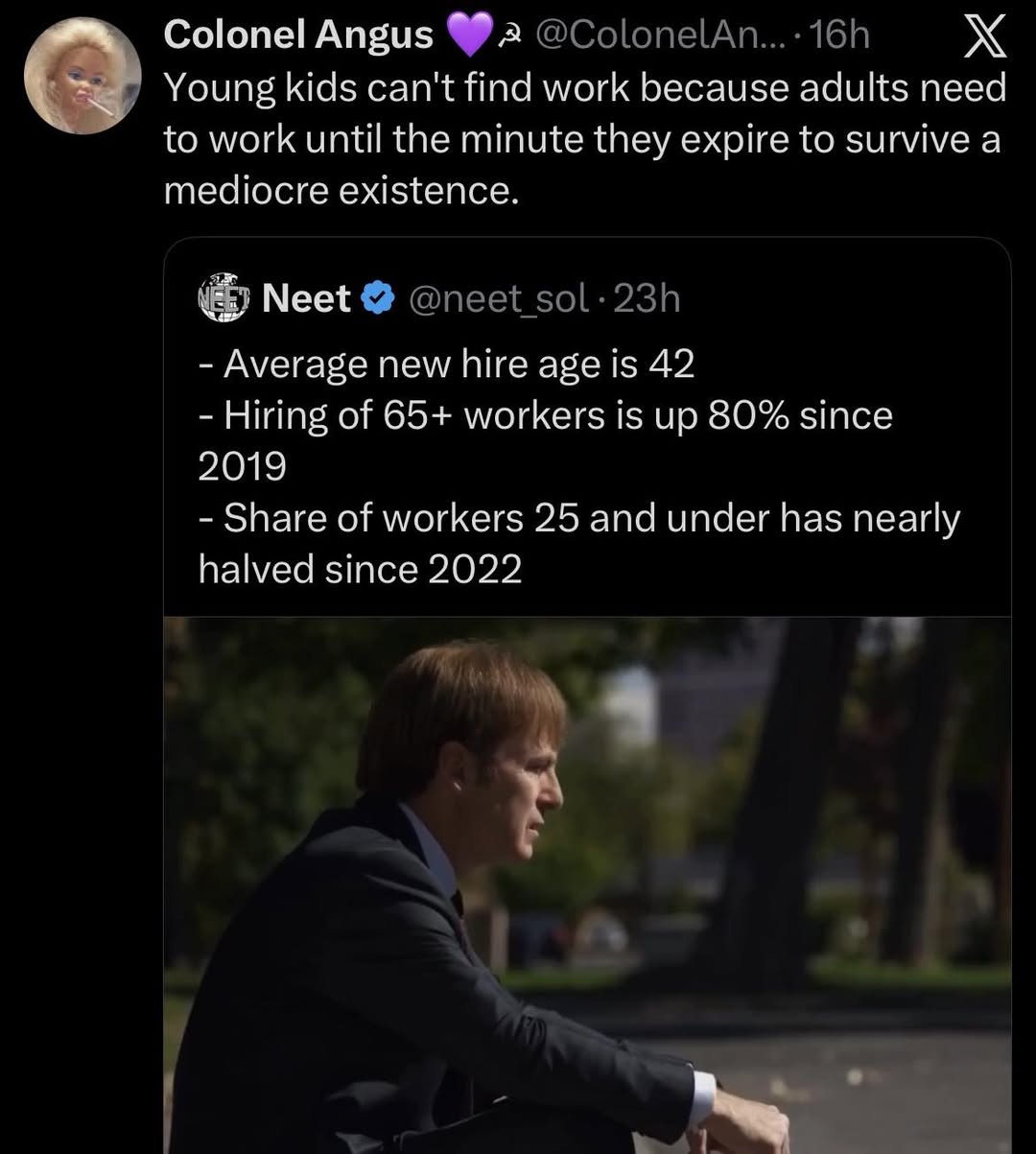
Task: Open the suited man photo in quoted post
Action: coord(587,884)
